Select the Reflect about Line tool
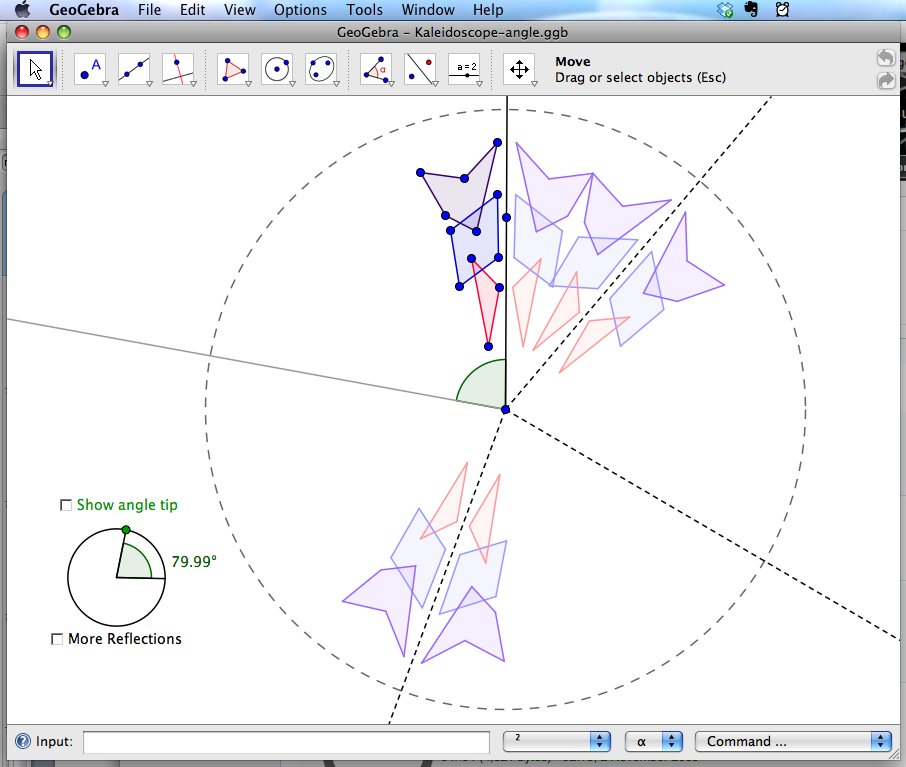This screenshot has height=767, width=906. [419, 68]
